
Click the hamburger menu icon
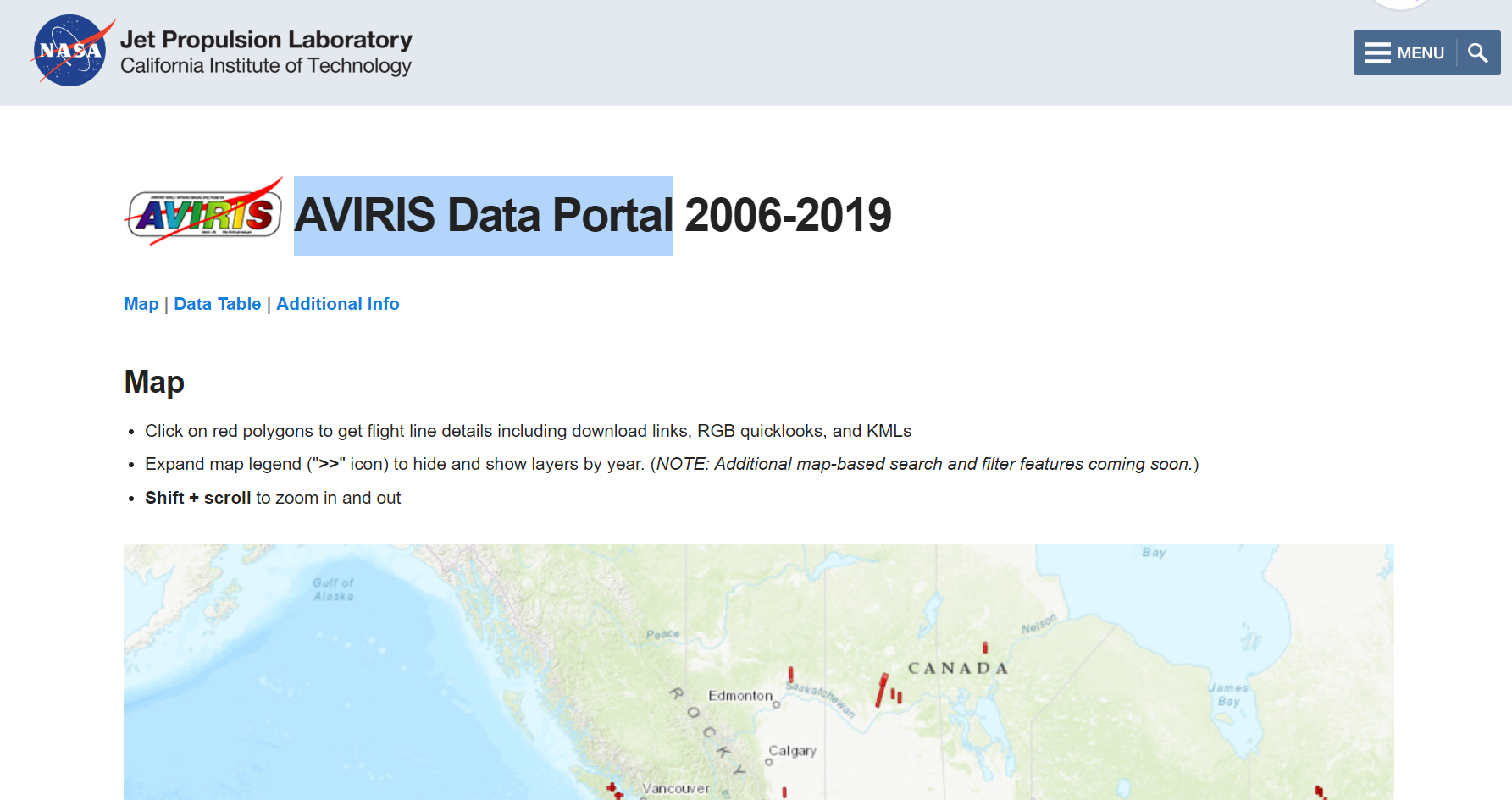coord(1376,52)
